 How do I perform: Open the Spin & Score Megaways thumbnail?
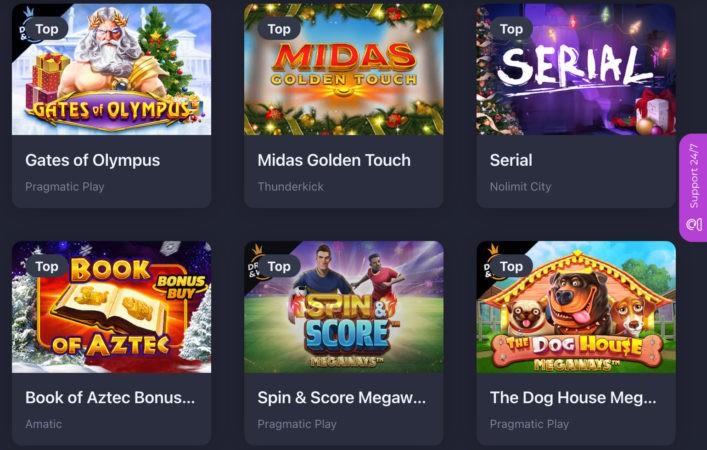344,307
